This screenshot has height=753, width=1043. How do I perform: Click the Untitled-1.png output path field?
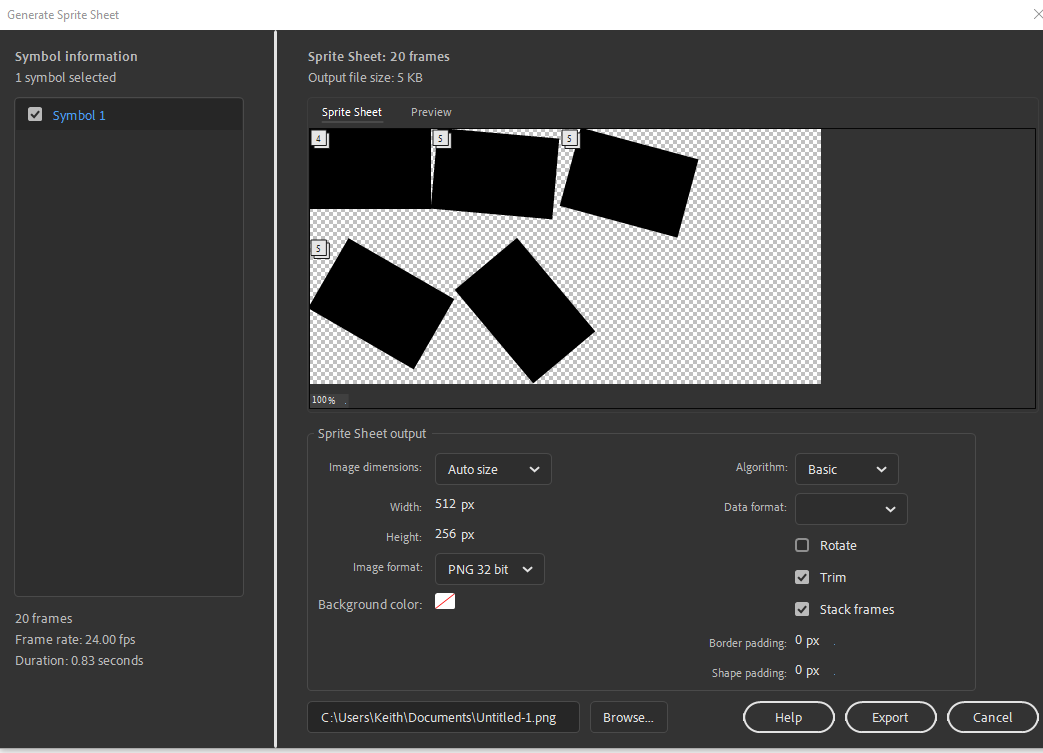click(x=443, y=717)
